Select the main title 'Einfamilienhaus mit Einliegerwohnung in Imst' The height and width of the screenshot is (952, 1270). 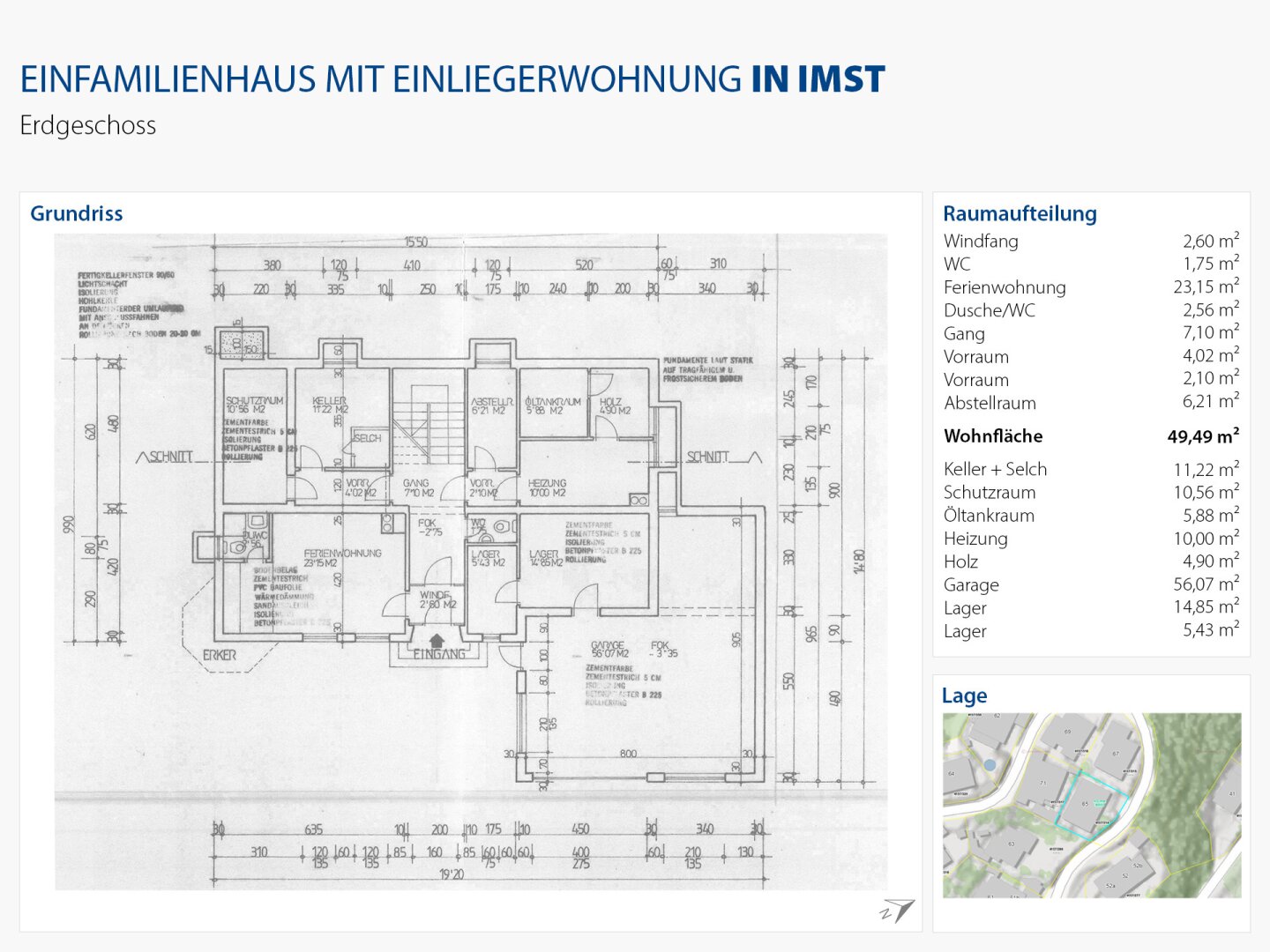pos(452,79)
